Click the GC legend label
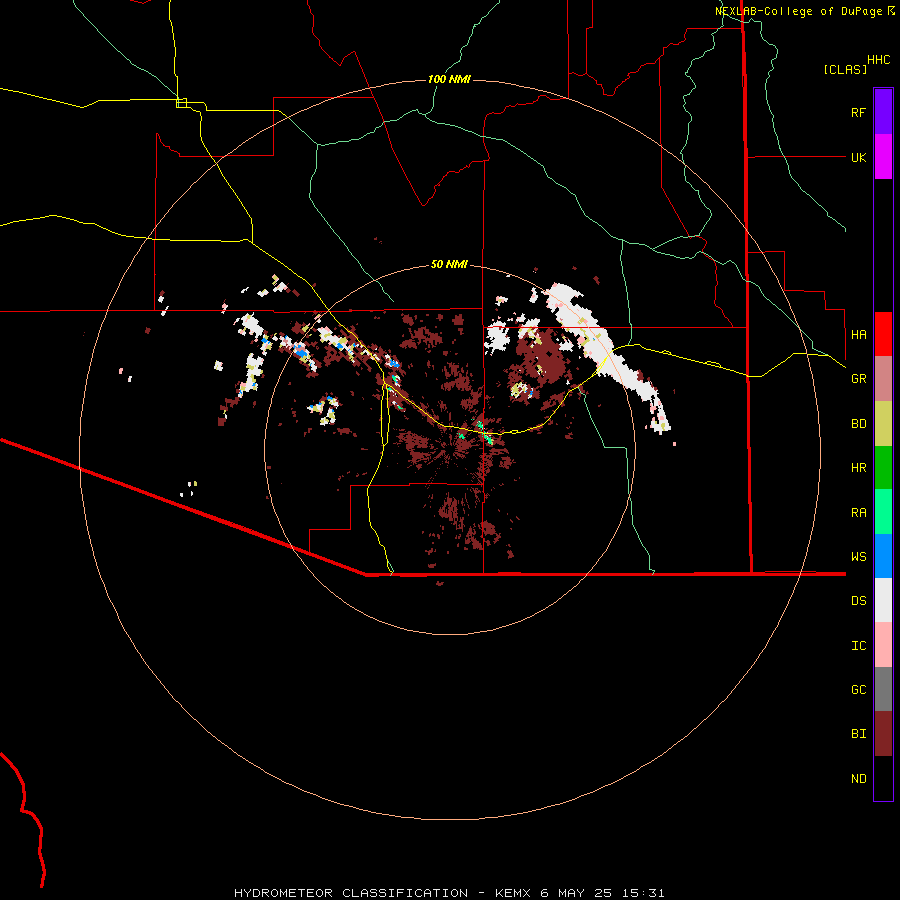This screenshot has height=900, width=900. (x=858, y=690)
